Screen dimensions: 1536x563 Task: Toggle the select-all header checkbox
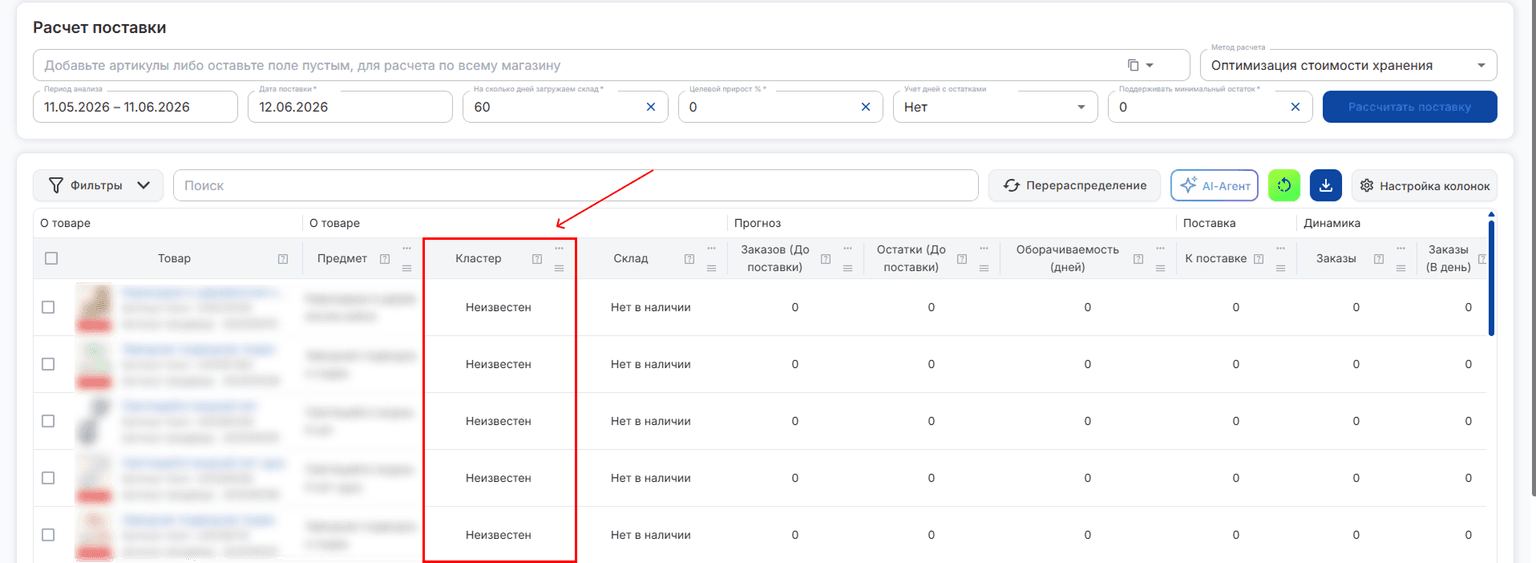[x=51, y=258]
